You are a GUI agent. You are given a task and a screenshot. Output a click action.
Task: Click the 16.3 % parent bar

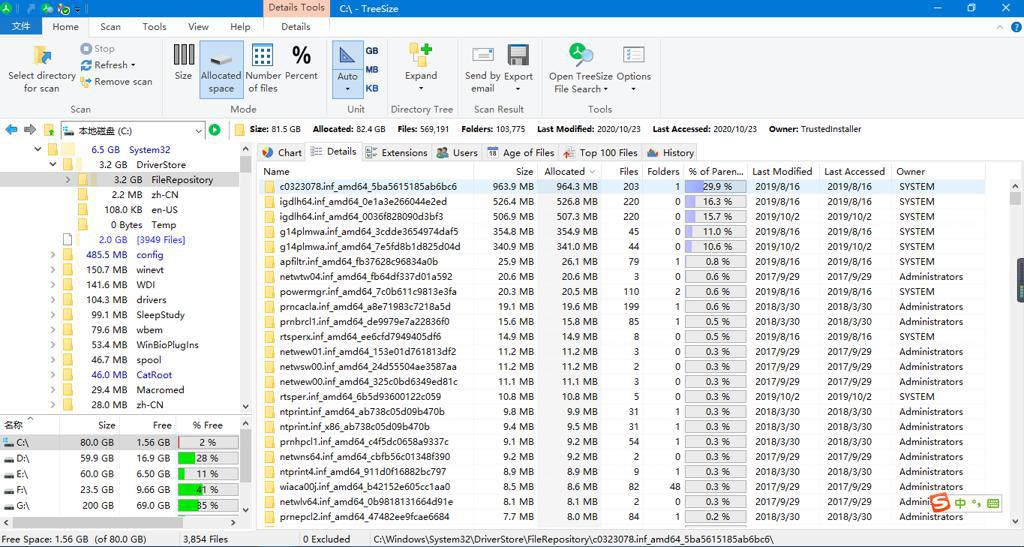pyautogui.click(x=715, y=202)
